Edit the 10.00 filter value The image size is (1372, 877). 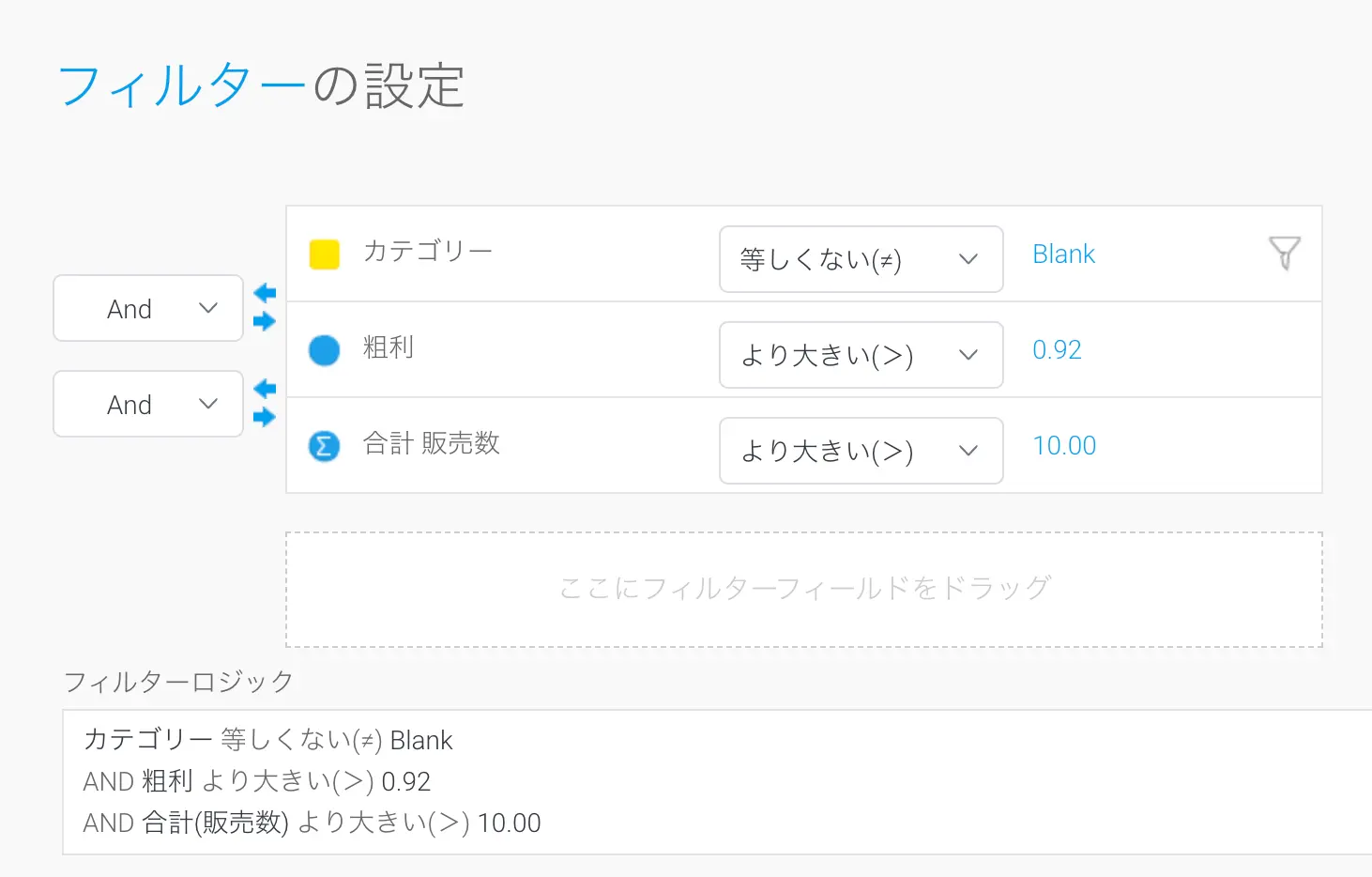tap(1064, 446)
